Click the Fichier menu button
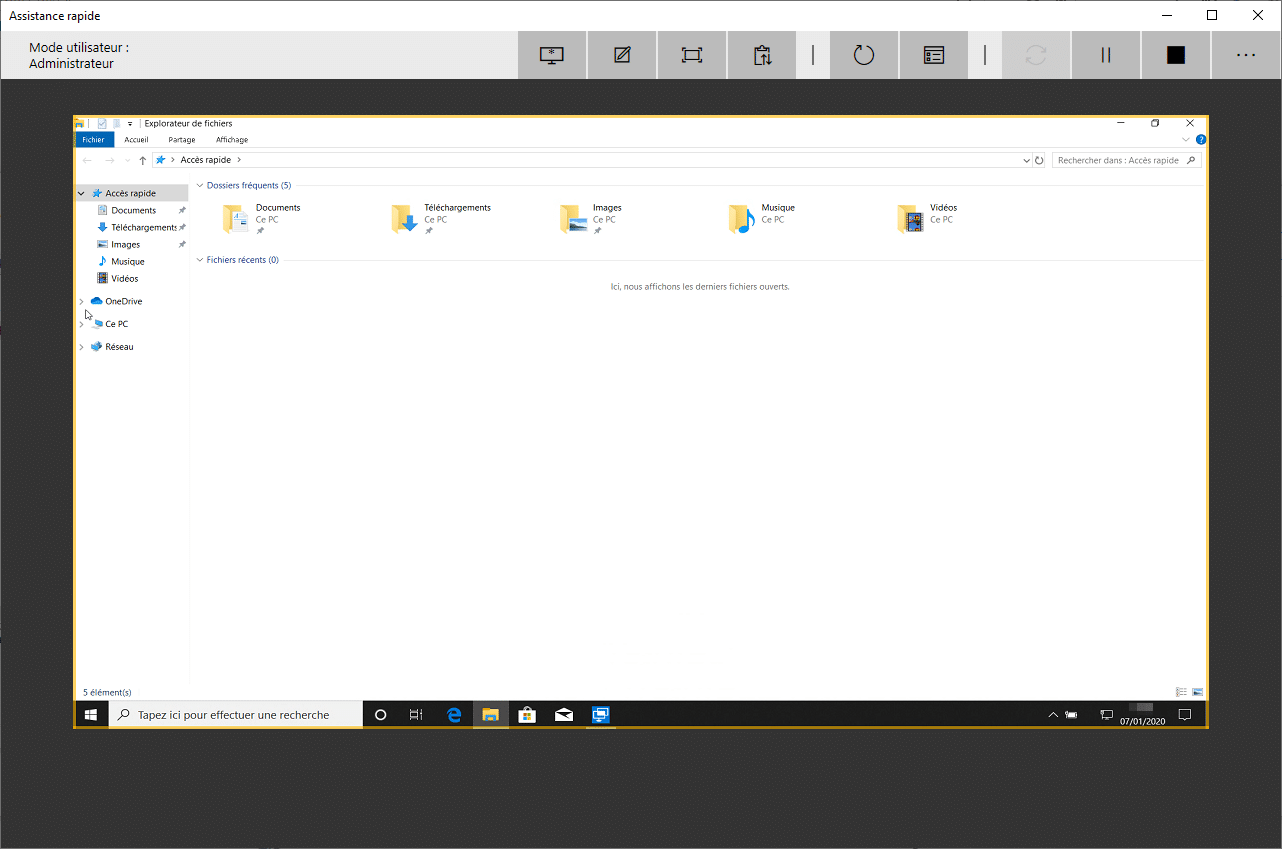This screenshot has width=1282, height=849. click(x=93, y=140)
